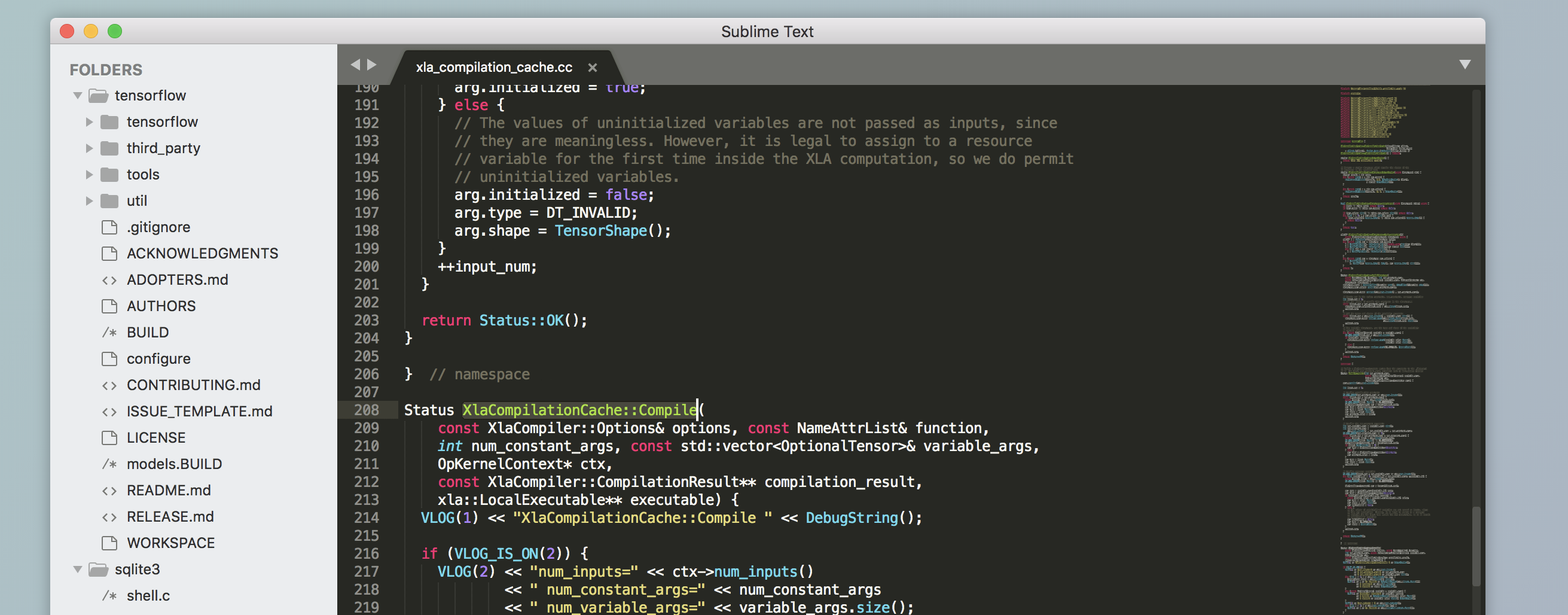Screen dimensions: 1568x615
Task: Collapse the root tensorflow folder
Action: (x=78, y=96)
